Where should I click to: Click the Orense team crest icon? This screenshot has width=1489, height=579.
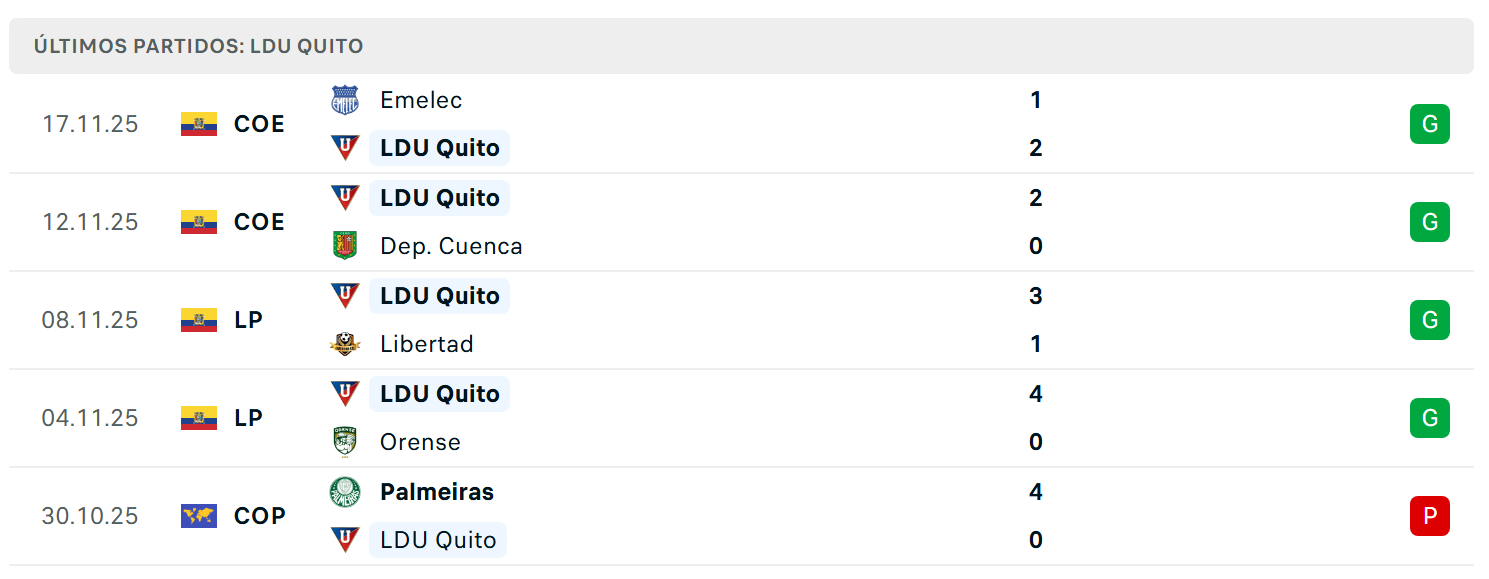tap(345, 442)
